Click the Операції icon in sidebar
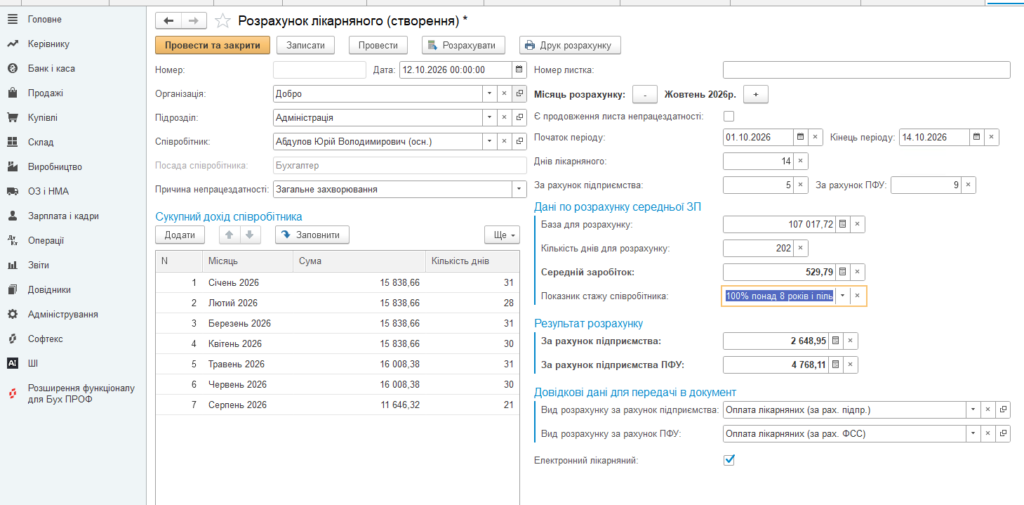Viewport: 1024px width, 505px height. coord(12,240)
